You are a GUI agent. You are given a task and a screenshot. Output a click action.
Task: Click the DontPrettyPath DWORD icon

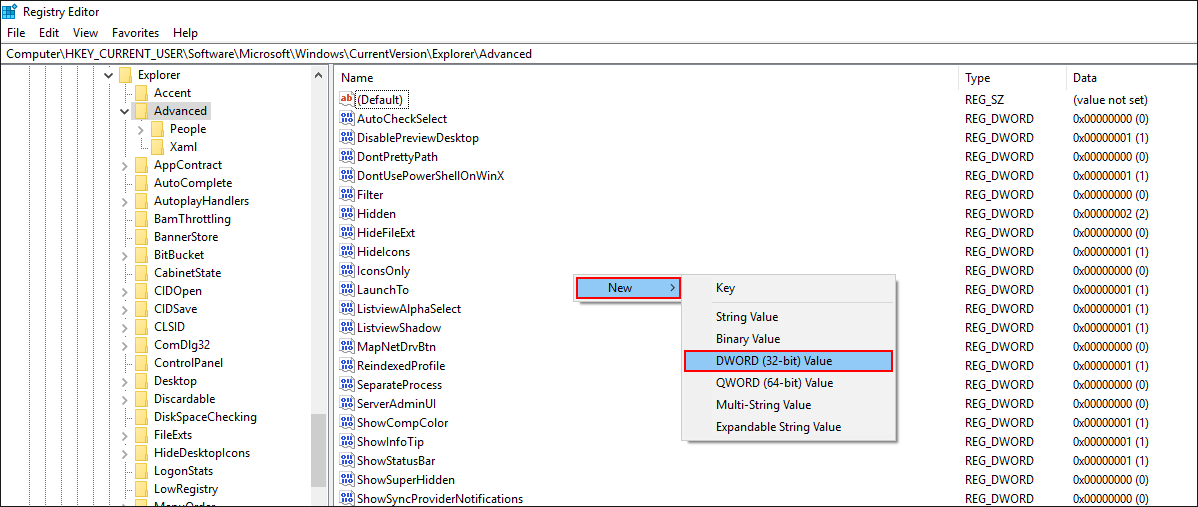[347, 157]
